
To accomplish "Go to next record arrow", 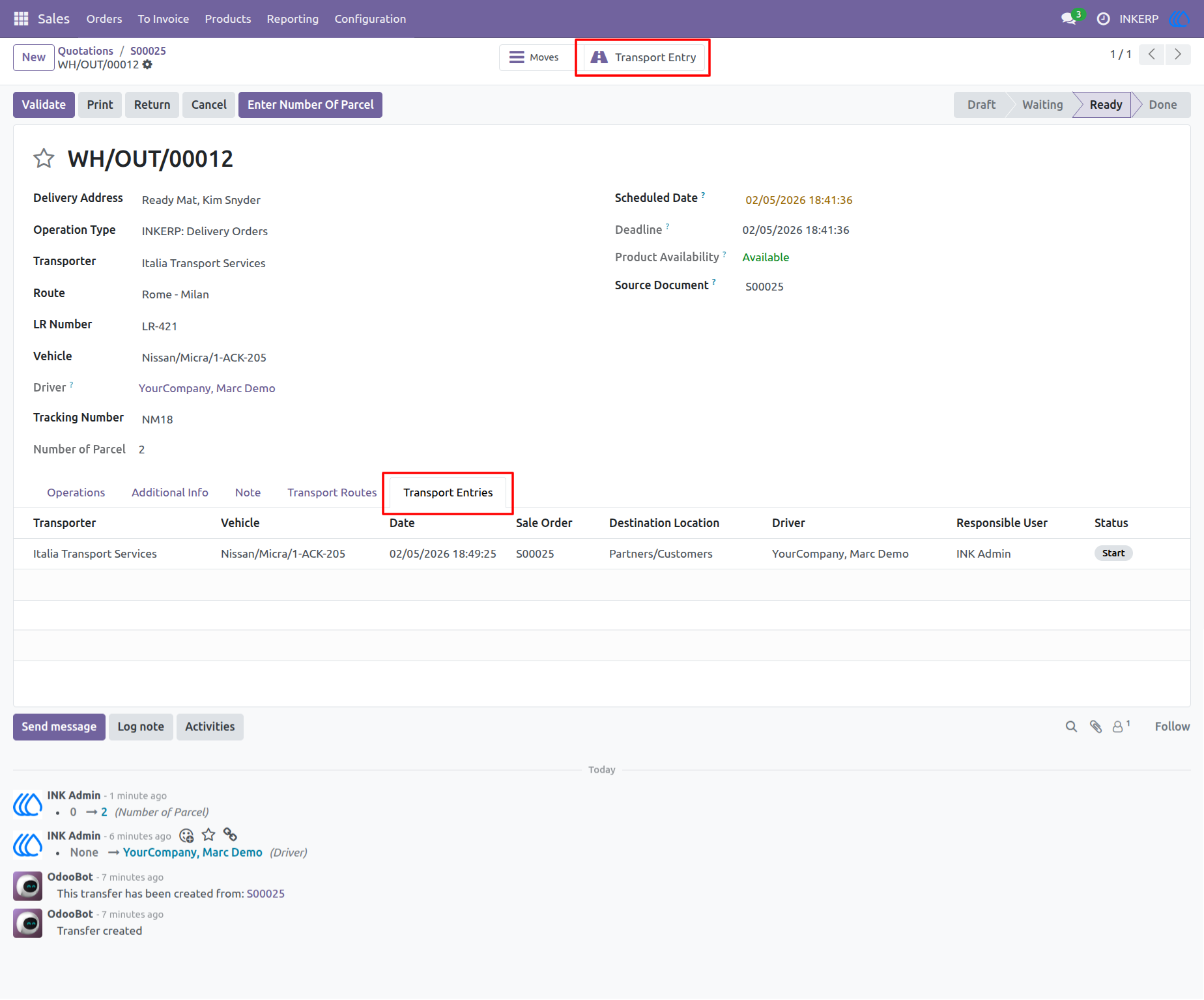I will (x=1178, y=55).
